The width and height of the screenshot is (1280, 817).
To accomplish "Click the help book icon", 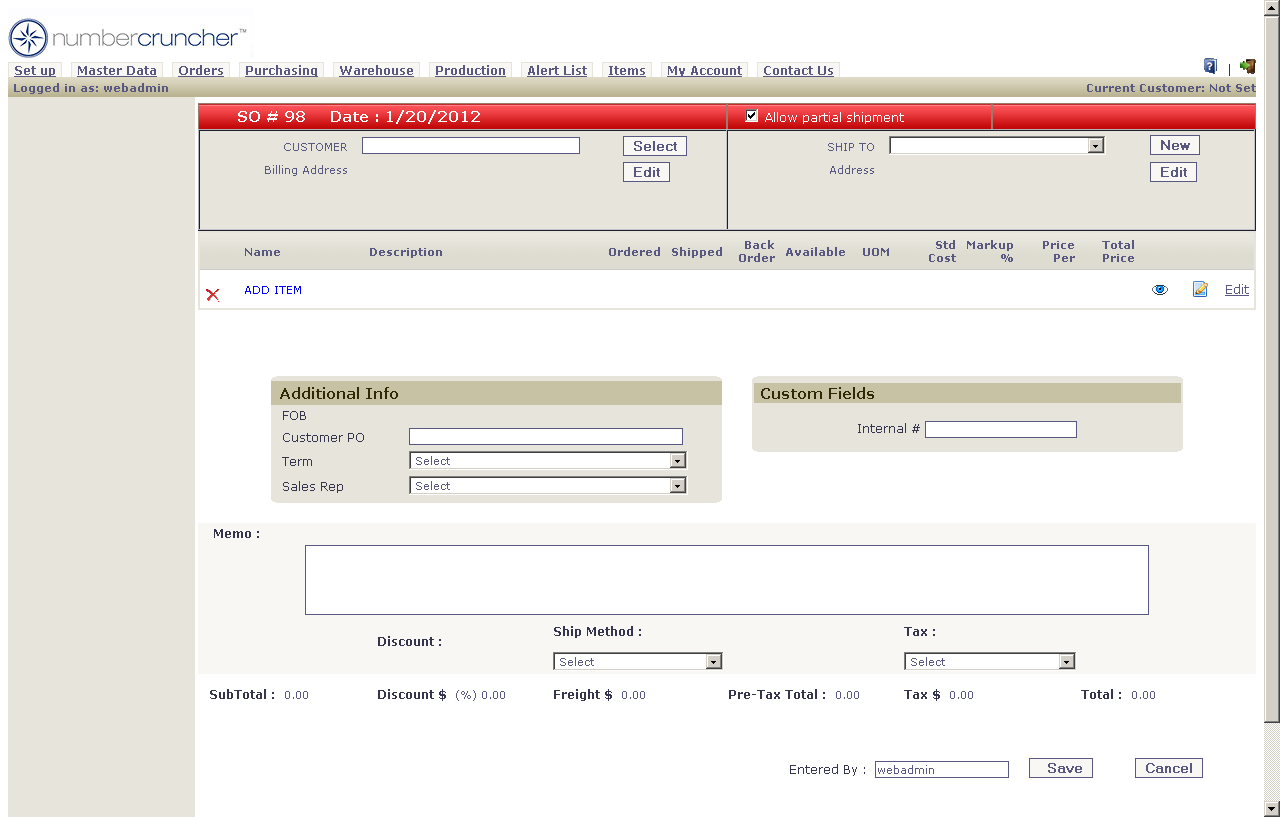I will (1210, 66).
